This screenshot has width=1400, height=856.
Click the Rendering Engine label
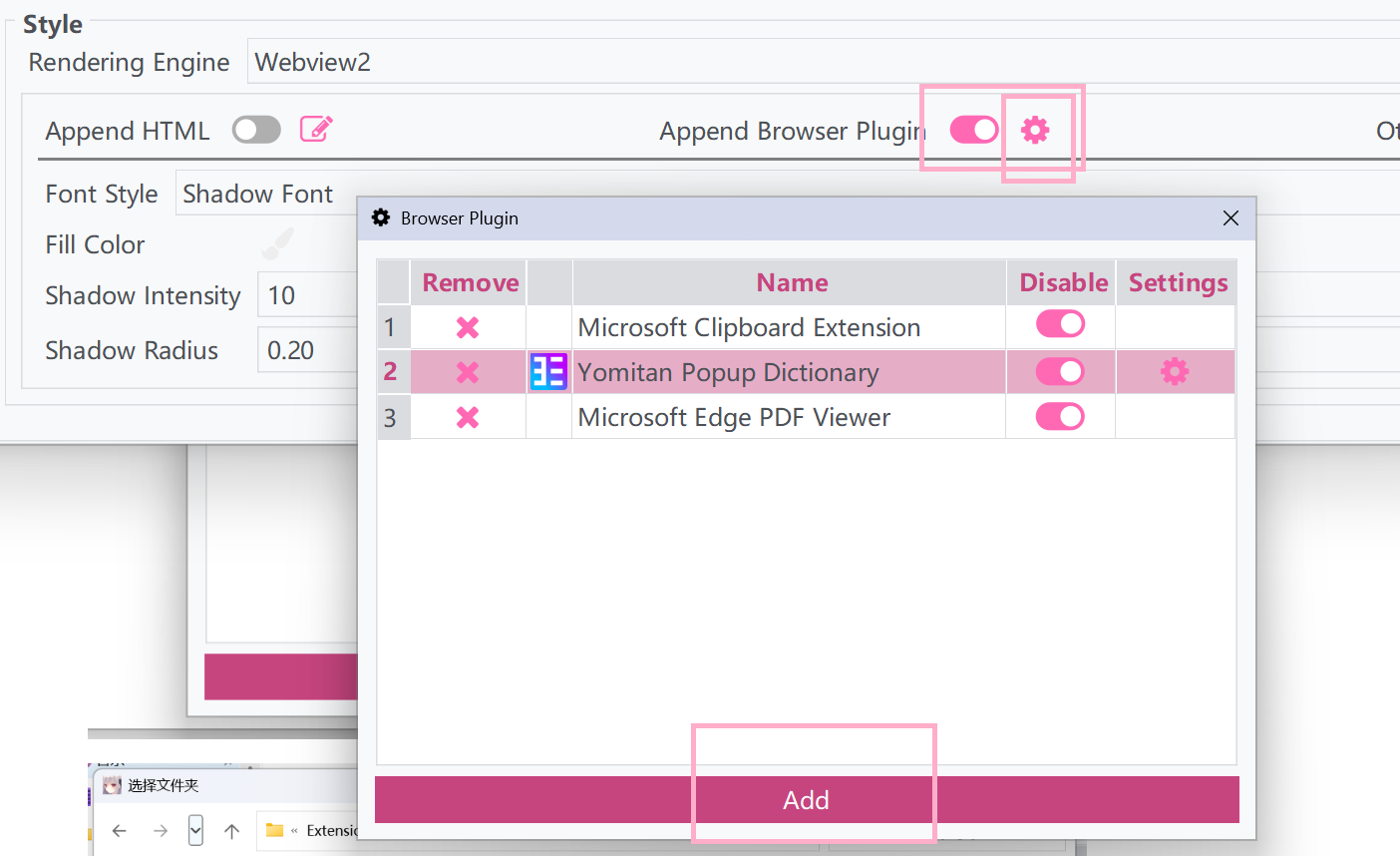129,62
